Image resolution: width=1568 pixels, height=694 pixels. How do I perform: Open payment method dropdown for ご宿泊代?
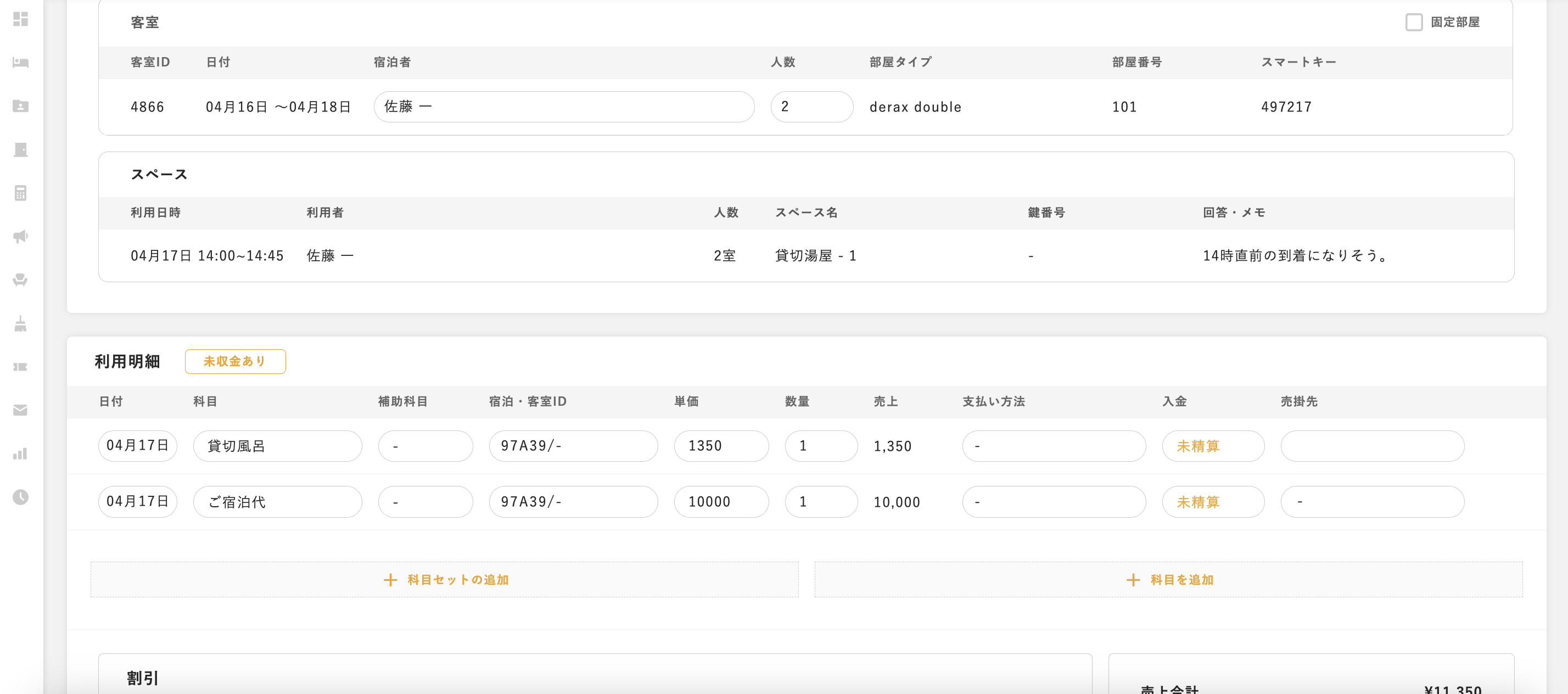(x=1053, y=502)
